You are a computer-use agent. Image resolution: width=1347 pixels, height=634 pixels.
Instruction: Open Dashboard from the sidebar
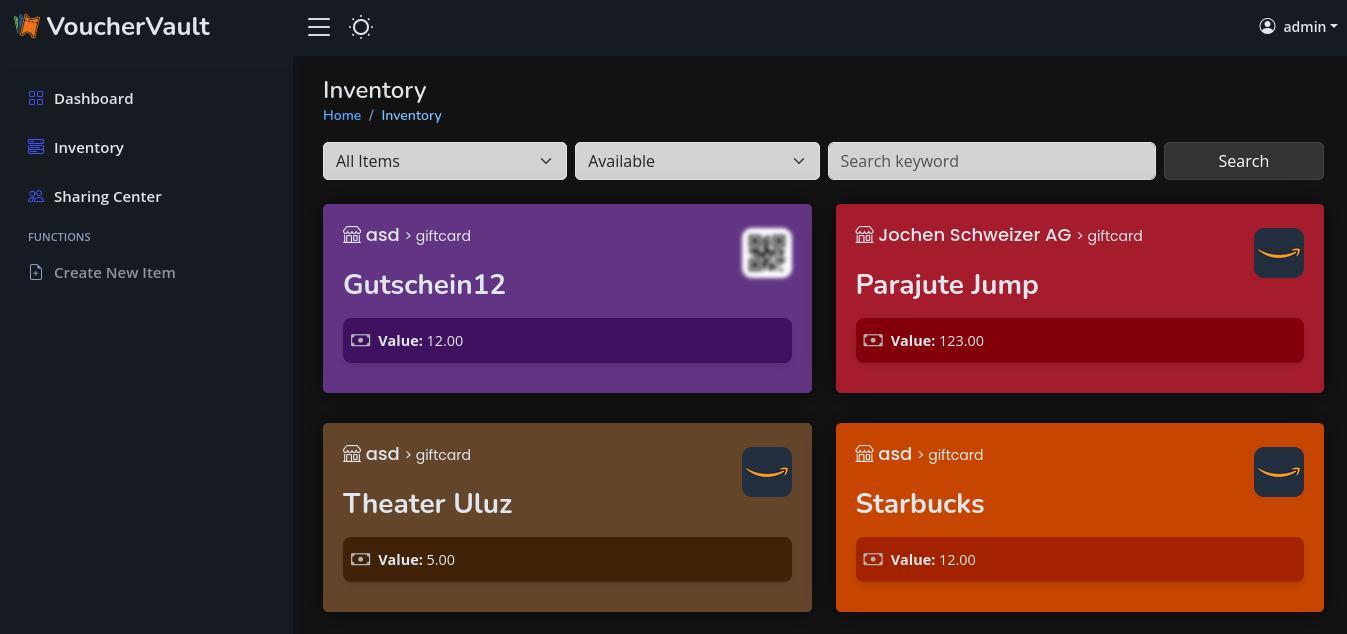pyautogui.click(x=93, y=98)
